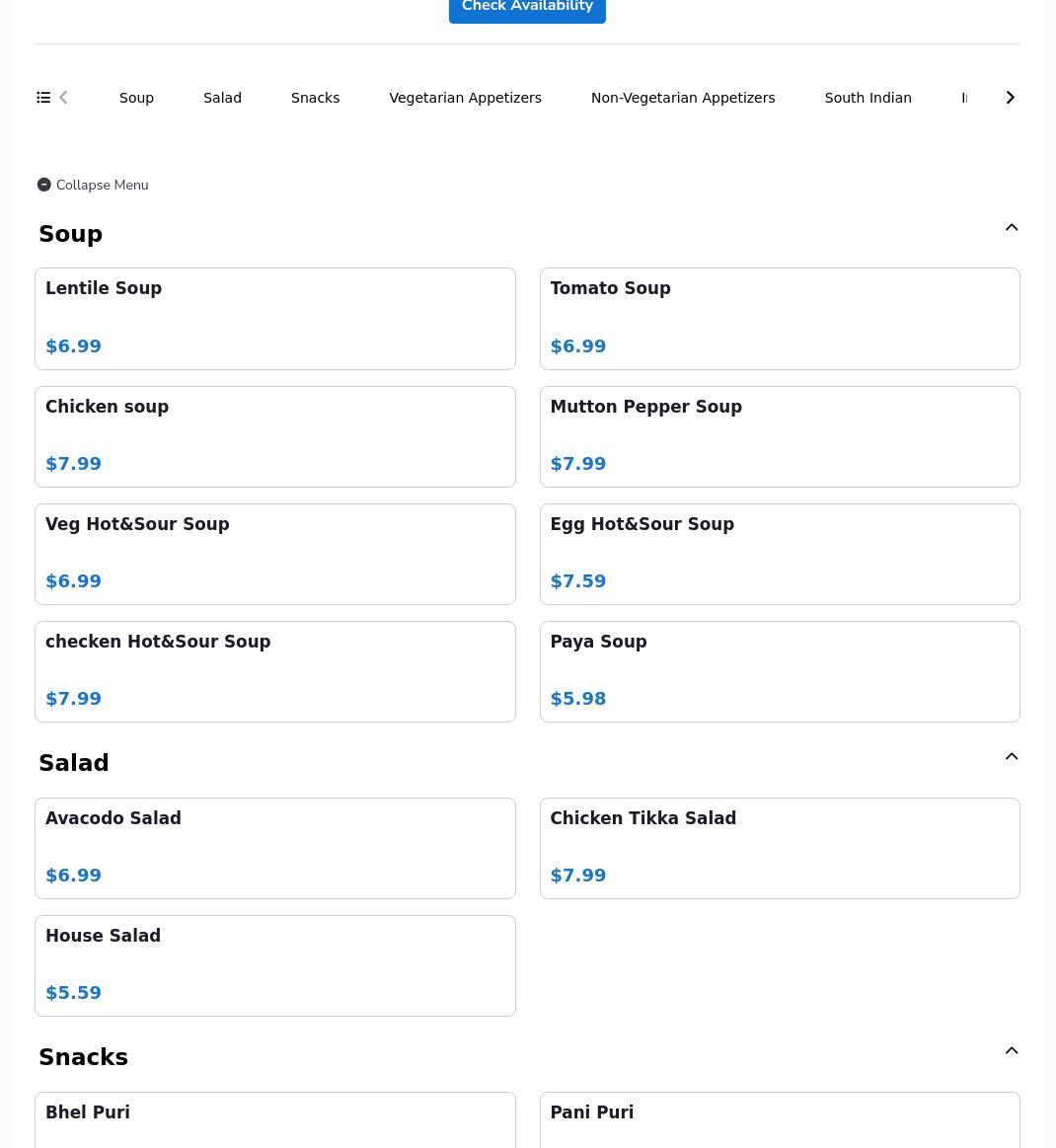The image size is (1056, 1148).
Task: Collapse the Salad section chevron
Action: click(1012, 757)
